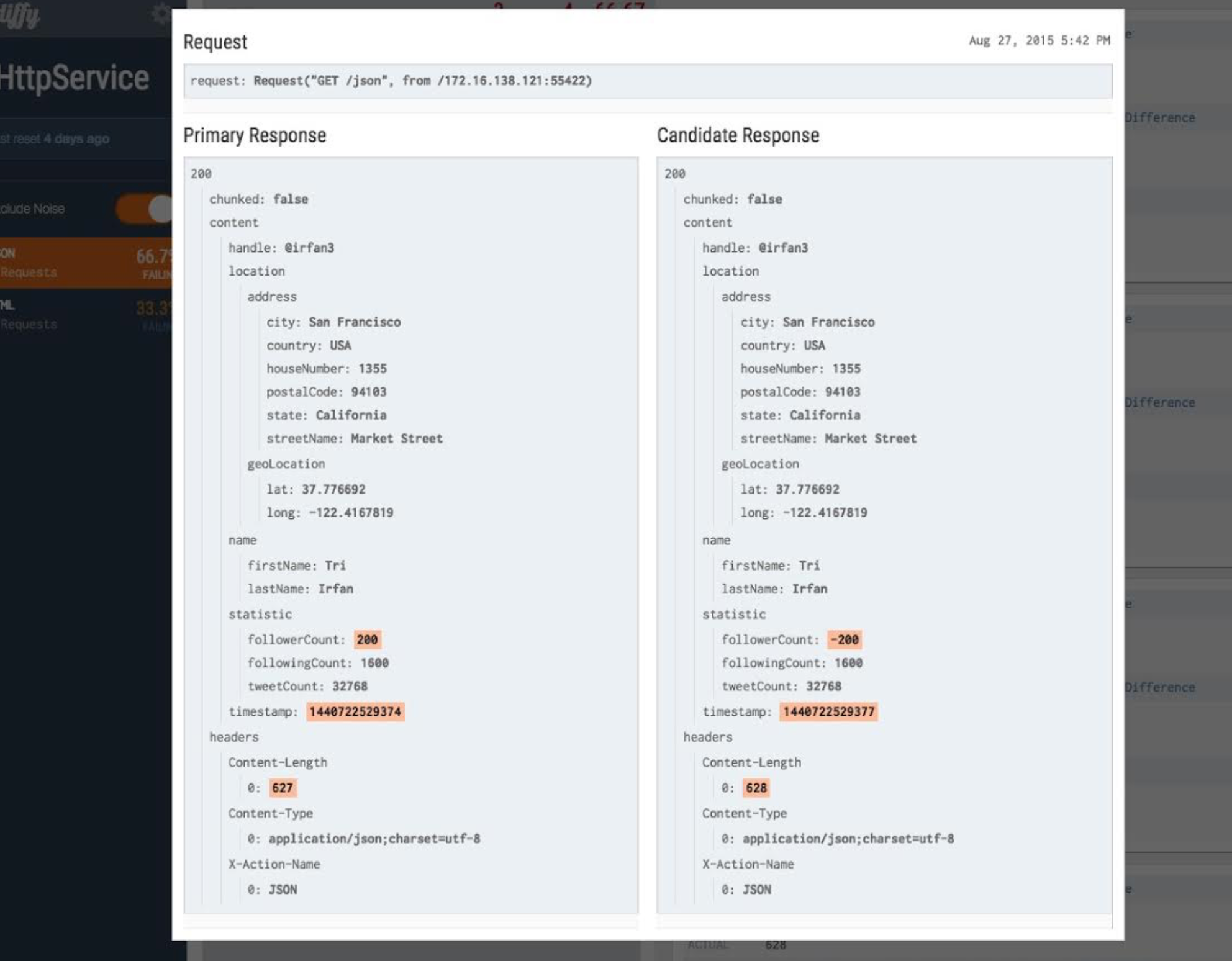Click primary postalCode 94103
The image size is (1232, 961).
[x=369, y=392]
